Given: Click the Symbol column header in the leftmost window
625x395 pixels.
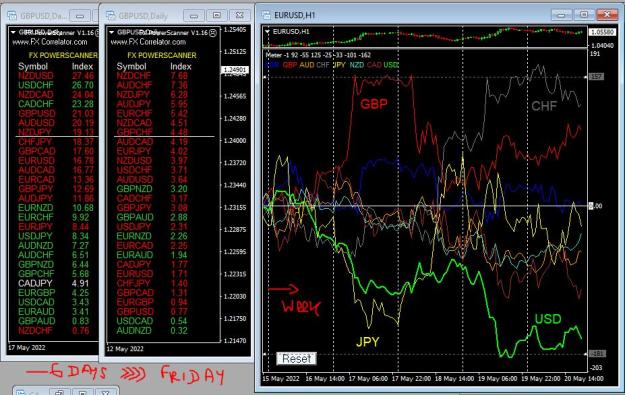Looking at the screenshot, I should tap(33, 67).
